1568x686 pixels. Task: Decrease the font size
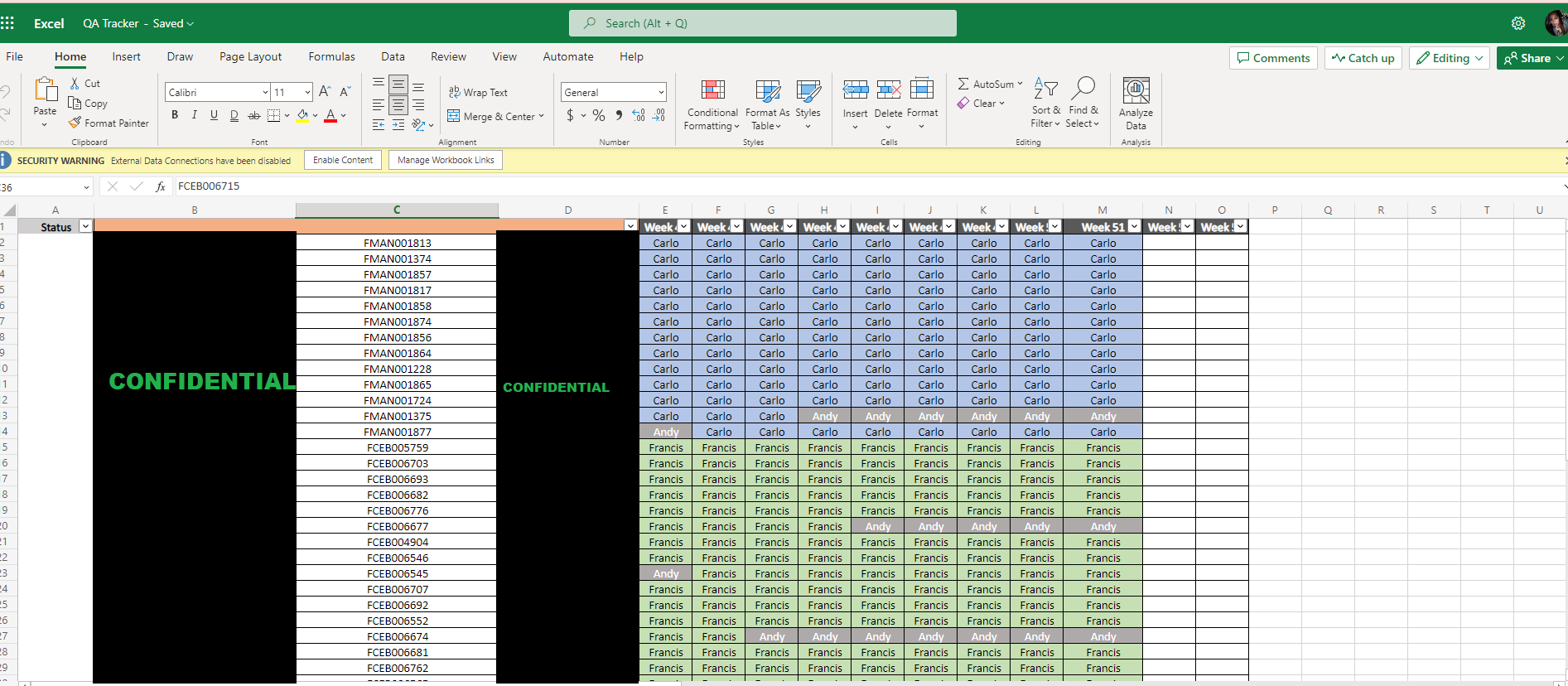(345, 92)
